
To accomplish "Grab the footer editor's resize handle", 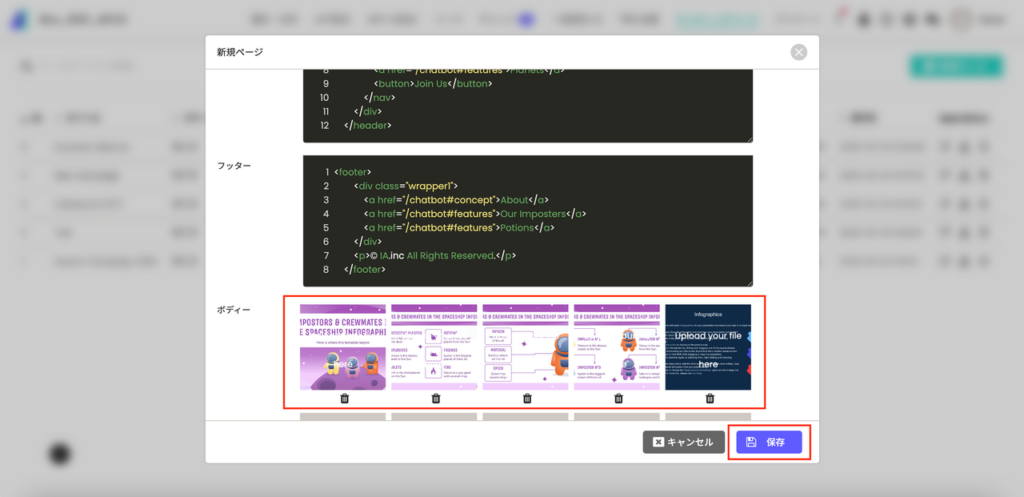I will pyautogui.click(x=748, y=282).
